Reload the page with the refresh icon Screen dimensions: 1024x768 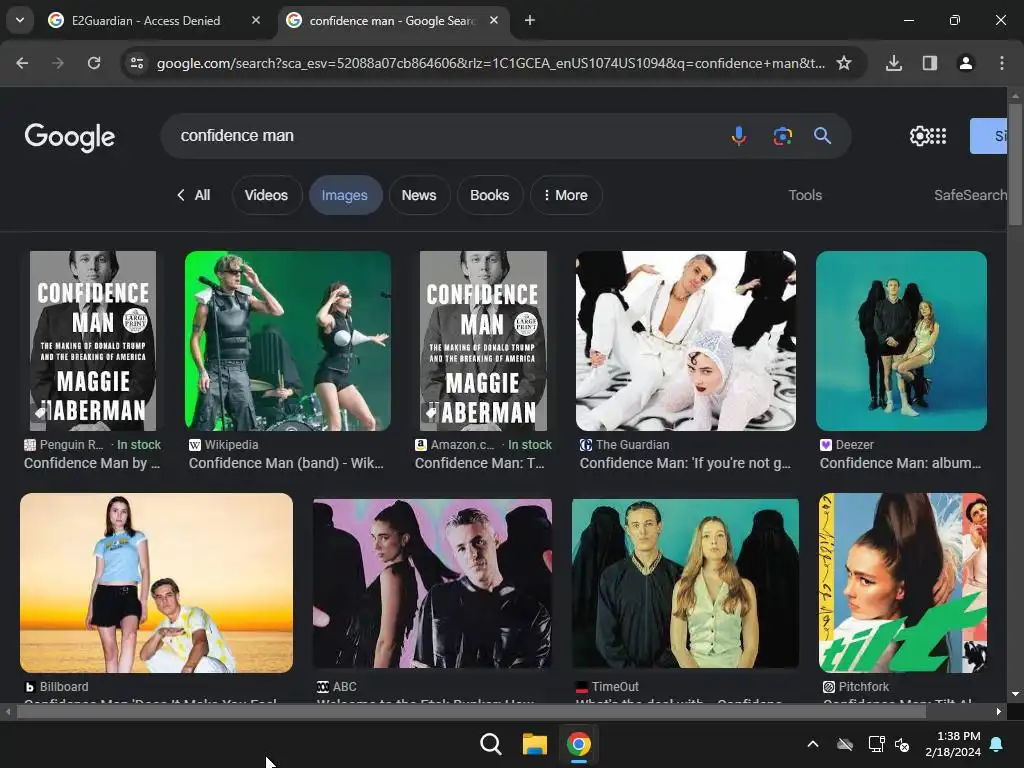[x=94, y=63]
